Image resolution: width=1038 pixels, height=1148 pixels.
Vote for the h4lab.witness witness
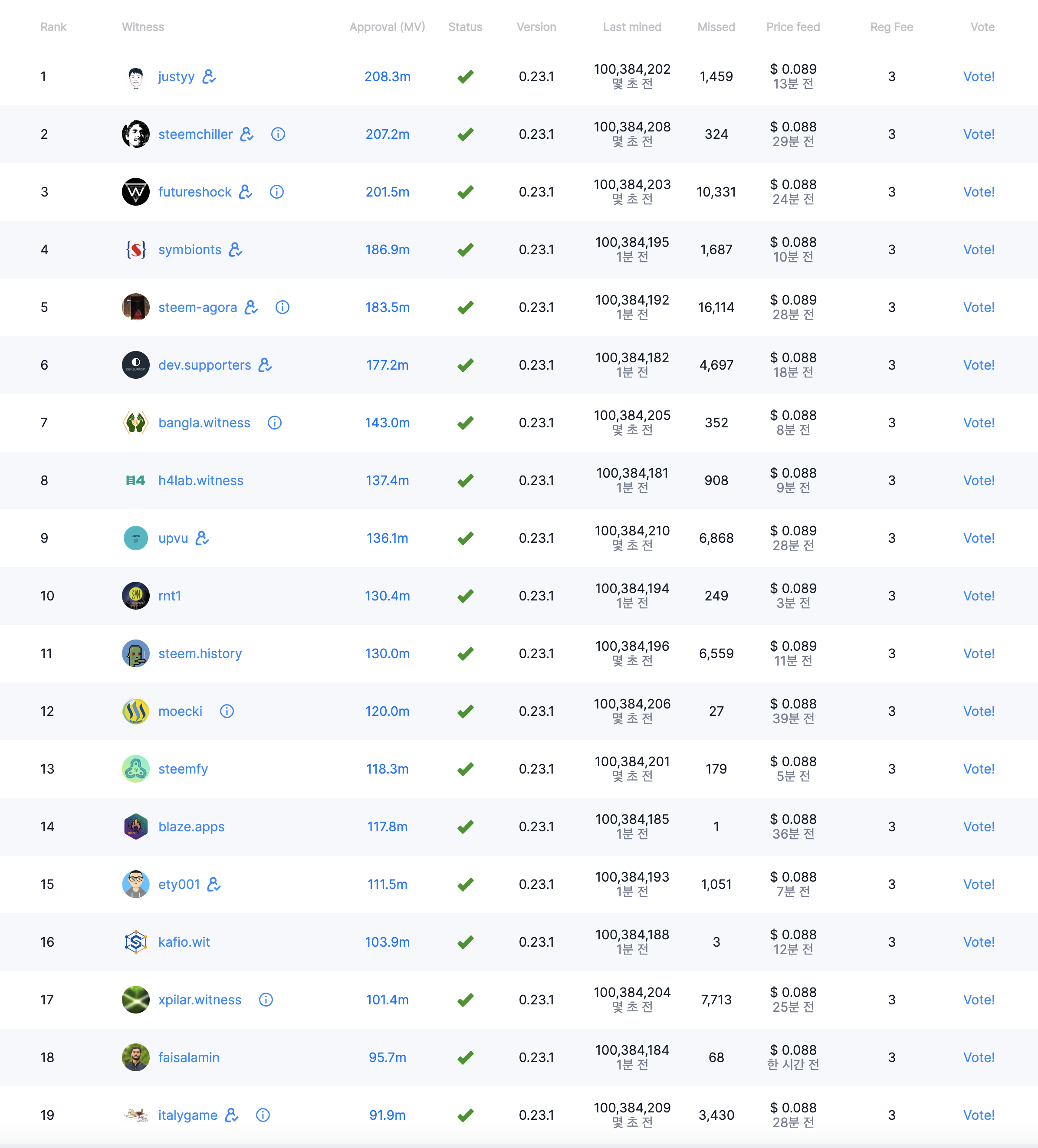pyautogui.click(x=979, y=481)
